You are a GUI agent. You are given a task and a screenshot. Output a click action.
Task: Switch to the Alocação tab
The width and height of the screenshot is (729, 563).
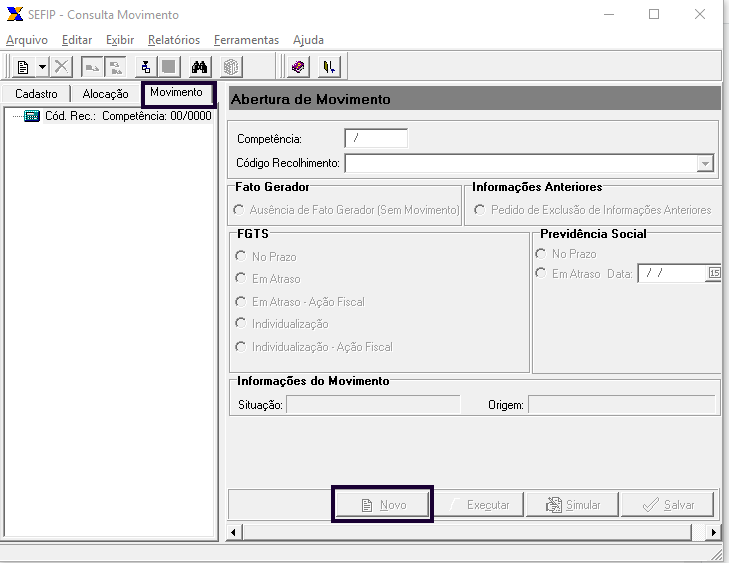coord(106,93)
